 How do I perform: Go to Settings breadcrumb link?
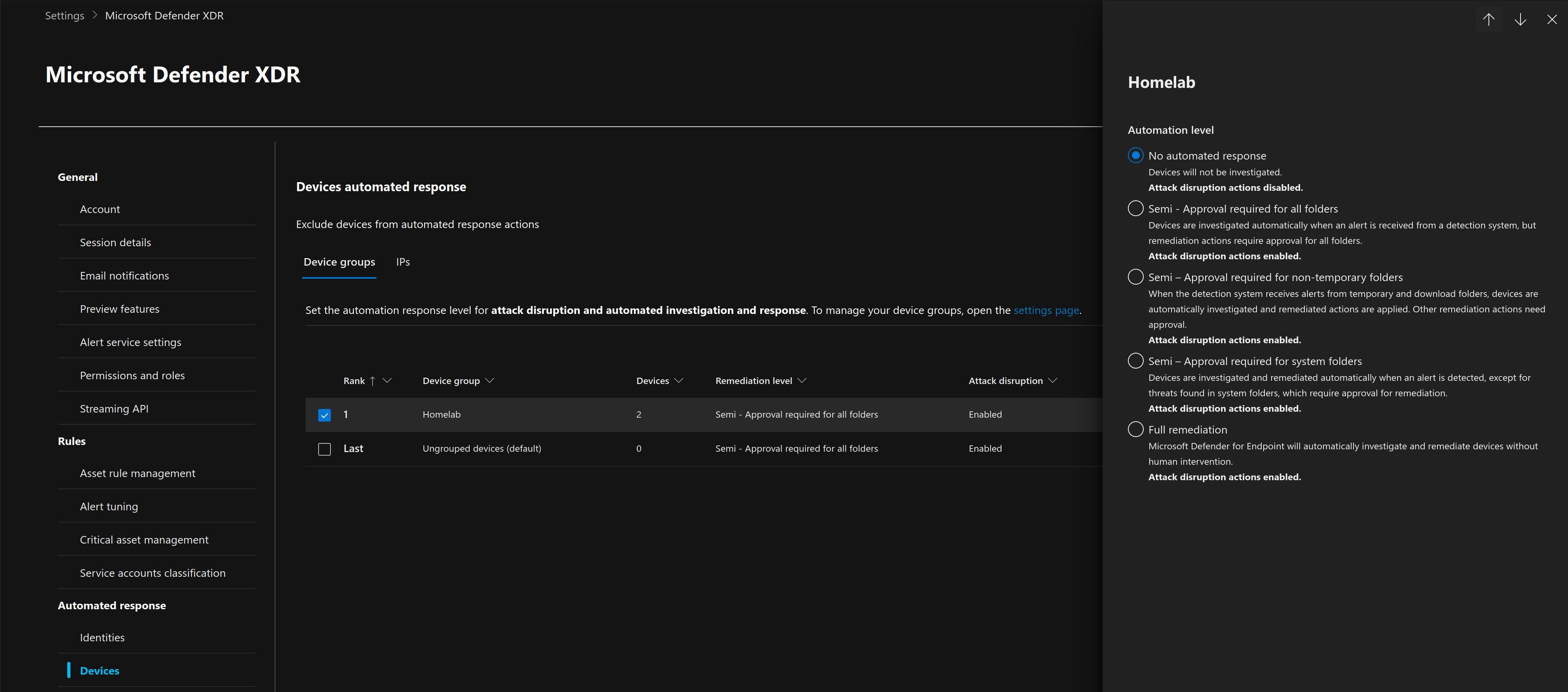[x=65, y=16]
